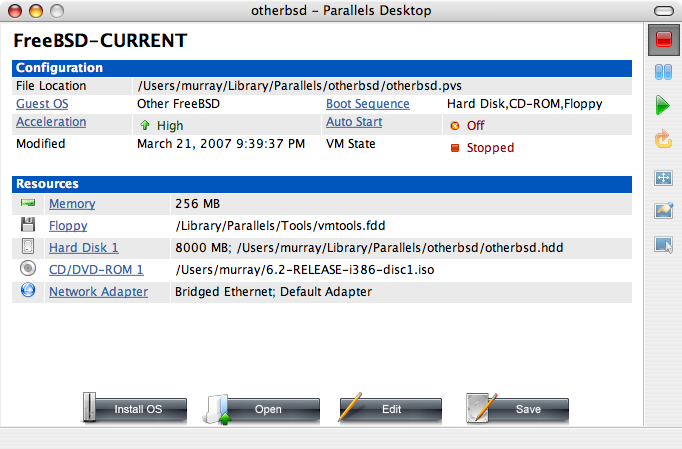Click the red Stop VM button

663,42
